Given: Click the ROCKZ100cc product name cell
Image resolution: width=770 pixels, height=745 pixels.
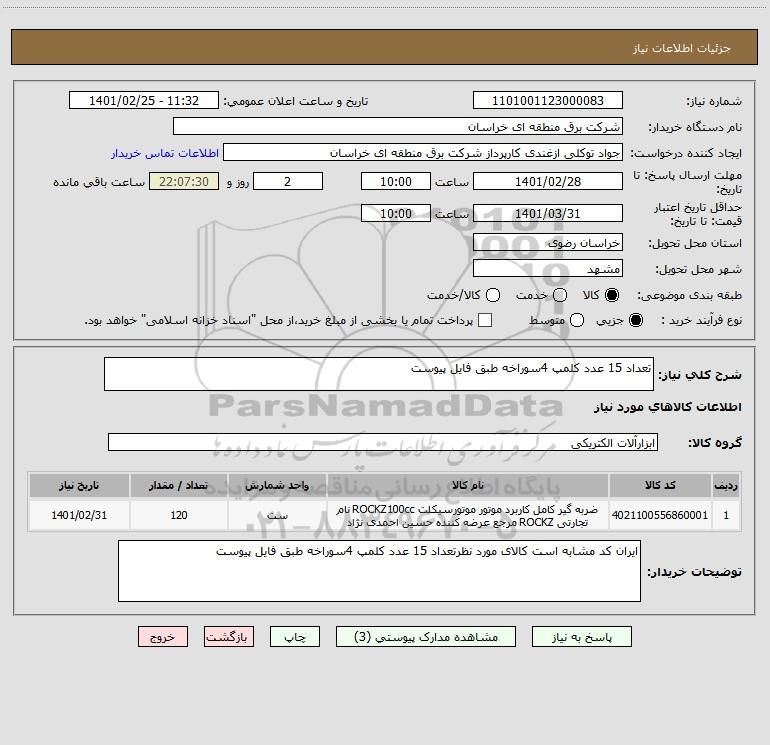Looking at the screenshot, I should click(x=468, y=515).
